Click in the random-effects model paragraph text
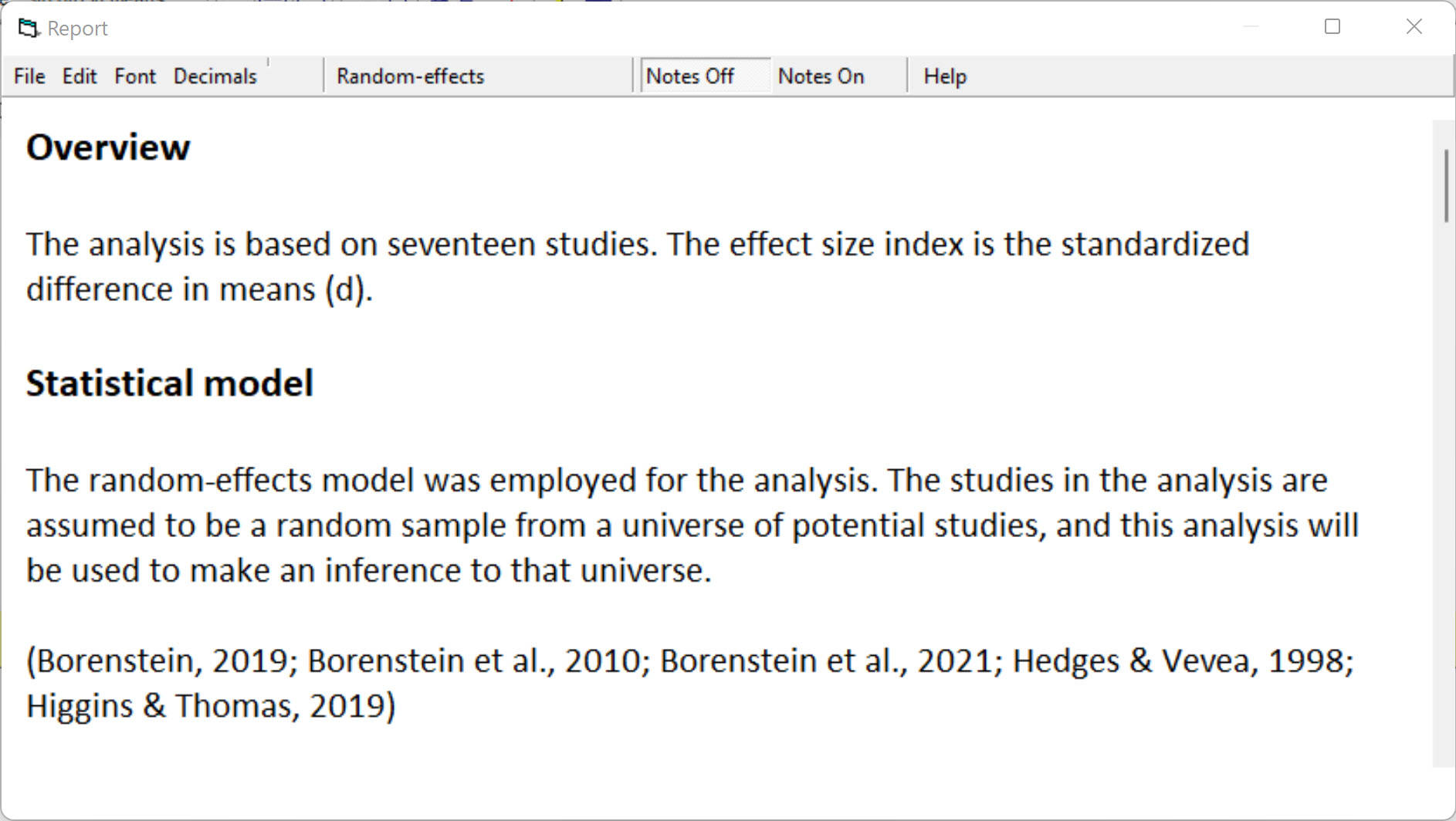 click(618, 525)
